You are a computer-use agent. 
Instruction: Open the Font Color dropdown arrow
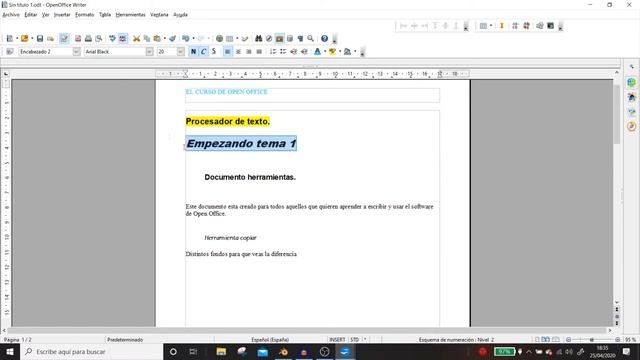coord(325,51)
